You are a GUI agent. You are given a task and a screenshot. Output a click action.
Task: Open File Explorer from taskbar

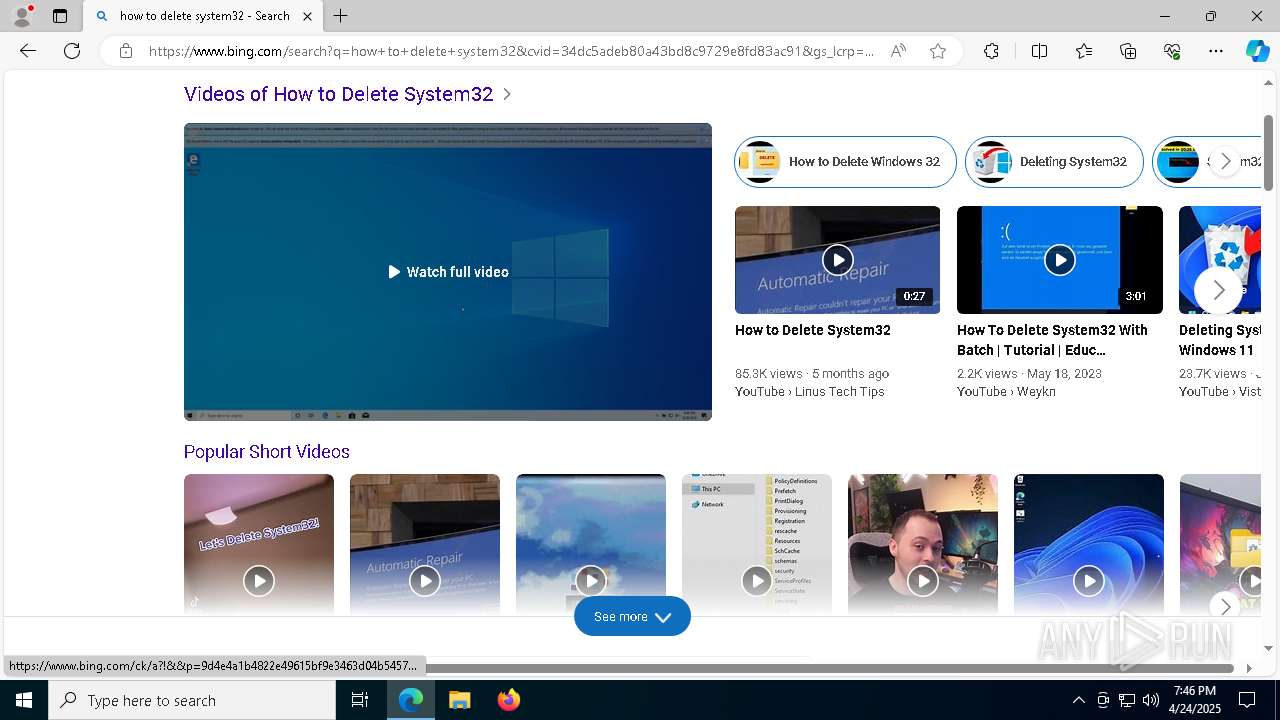459,700
